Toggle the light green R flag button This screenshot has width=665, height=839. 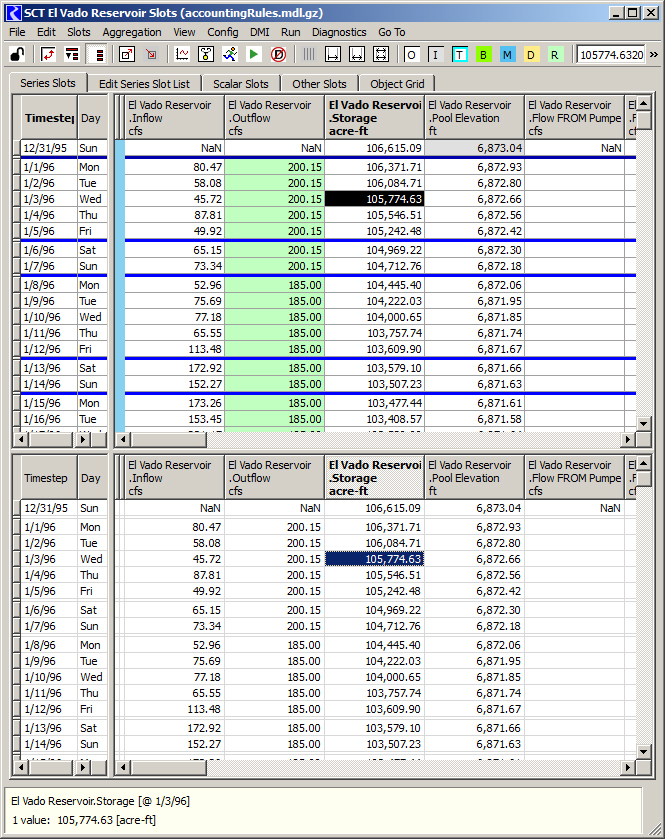pos(555,55)
